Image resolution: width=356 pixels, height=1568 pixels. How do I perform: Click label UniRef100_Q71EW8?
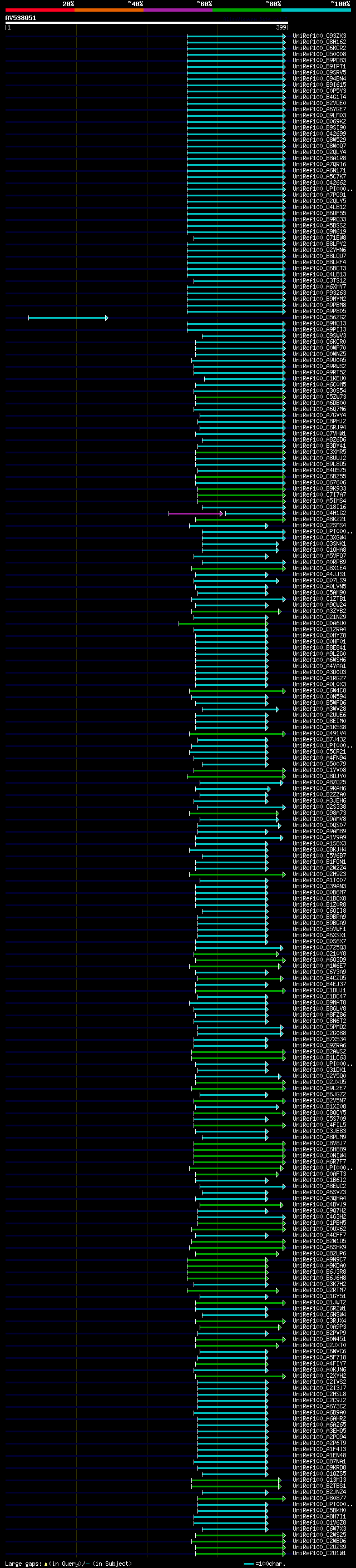pyautogui.click(x=319, y=238)
